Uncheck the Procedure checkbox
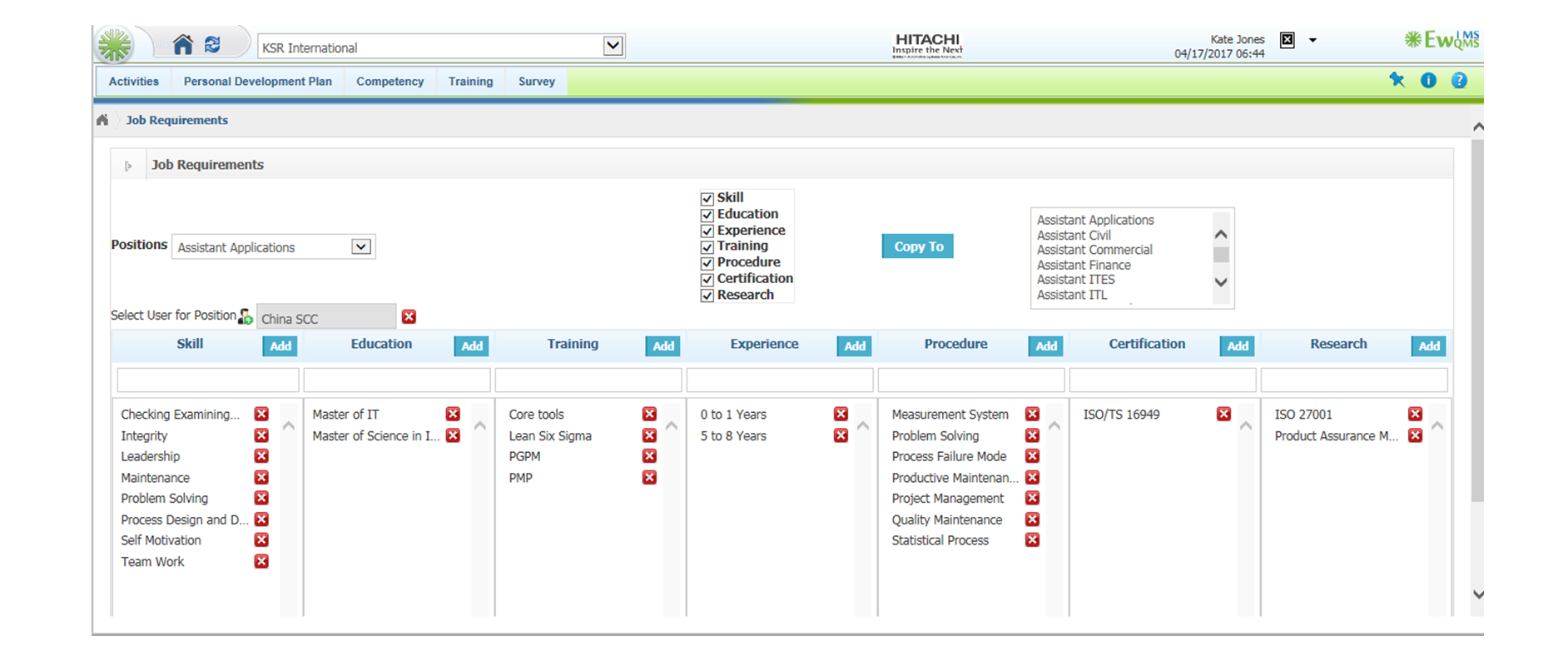Viewport: 1568px width, 661px height. click(707, 263)
